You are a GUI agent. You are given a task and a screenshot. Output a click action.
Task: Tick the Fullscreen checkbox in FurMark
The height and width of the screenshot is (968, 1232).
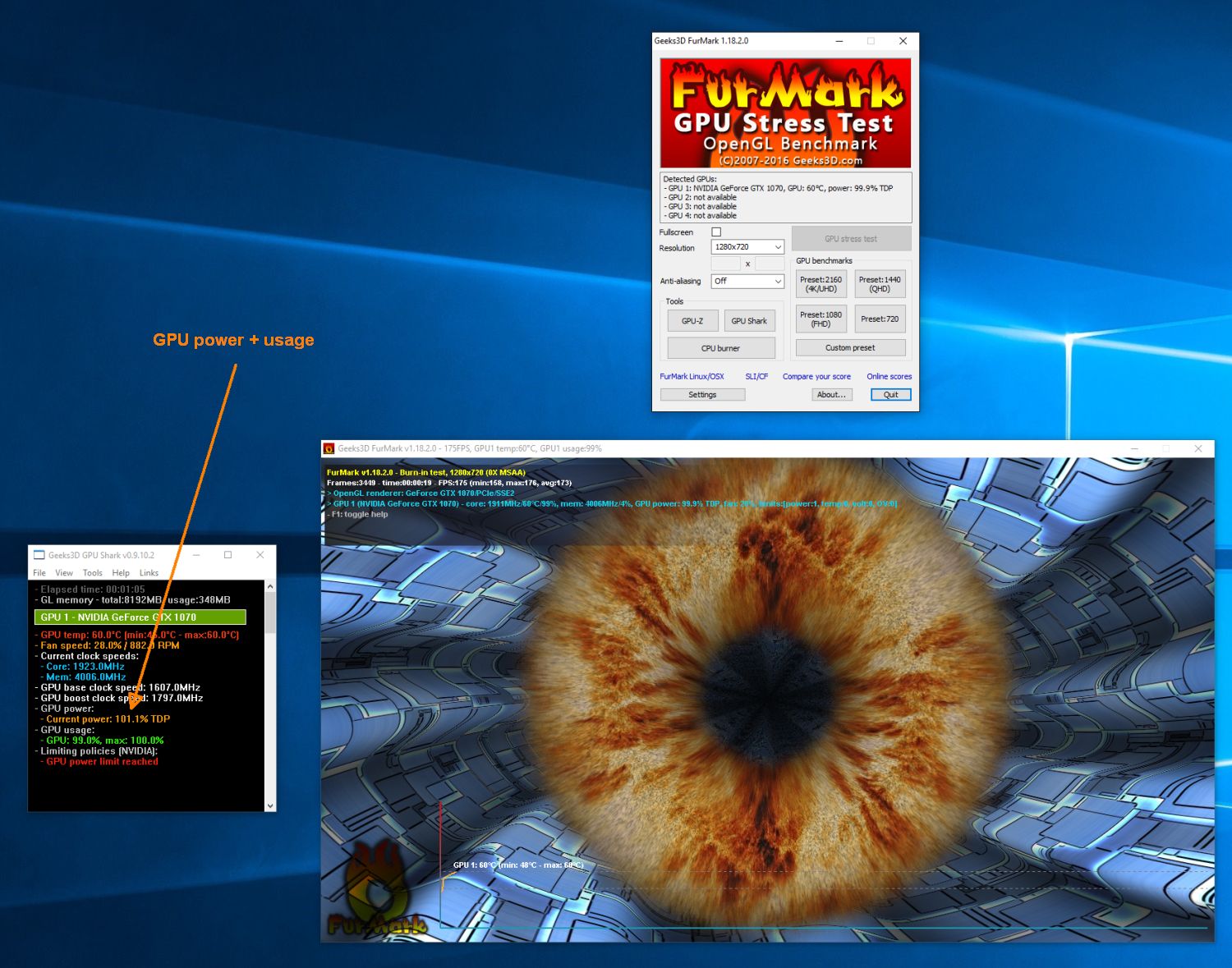coord(716,232)
